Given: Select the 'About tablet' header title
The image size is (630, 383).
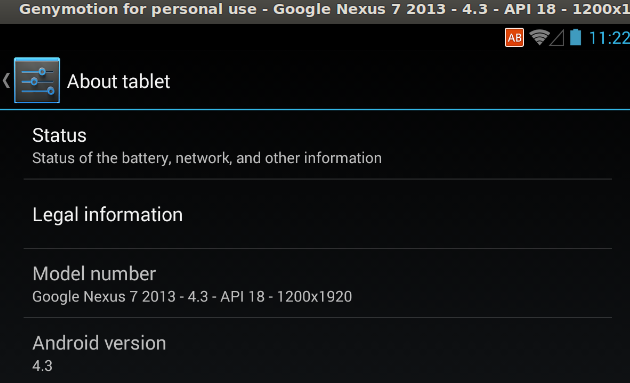Looking at the screenshot, I should 119,82.
